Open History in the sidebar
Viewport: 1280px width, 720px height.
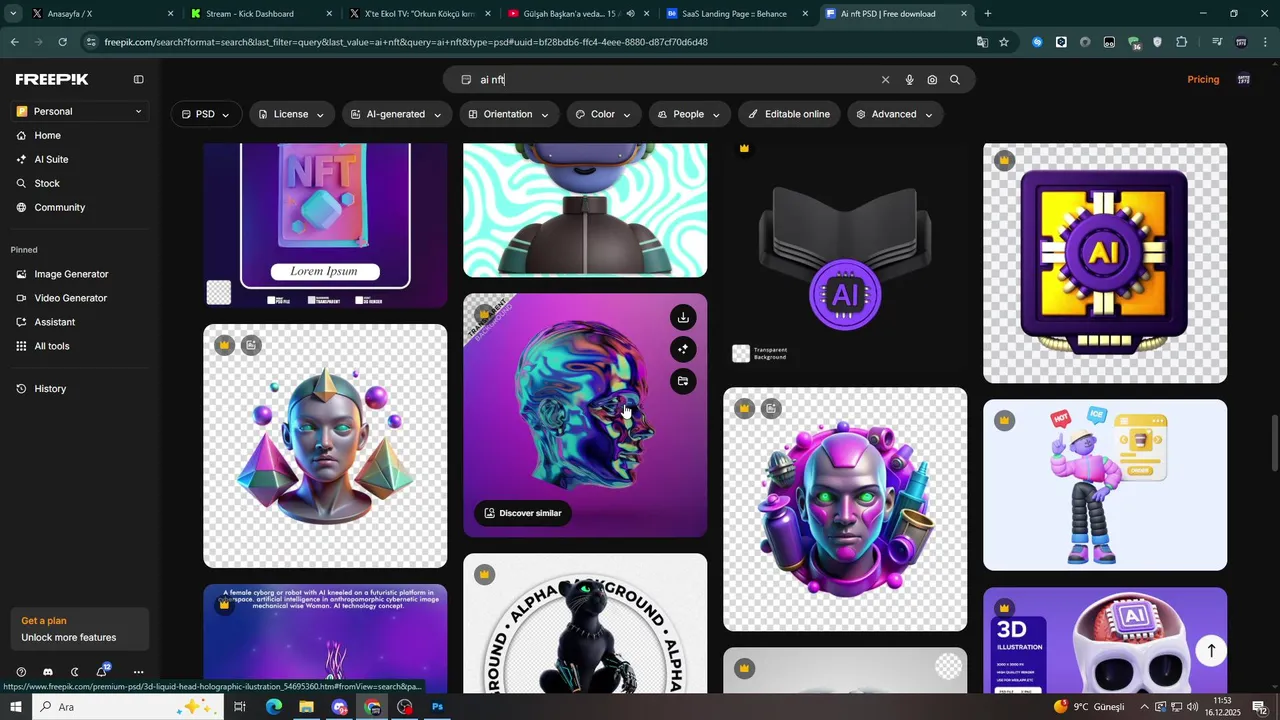pyautogui.click(x=50, y=388)
